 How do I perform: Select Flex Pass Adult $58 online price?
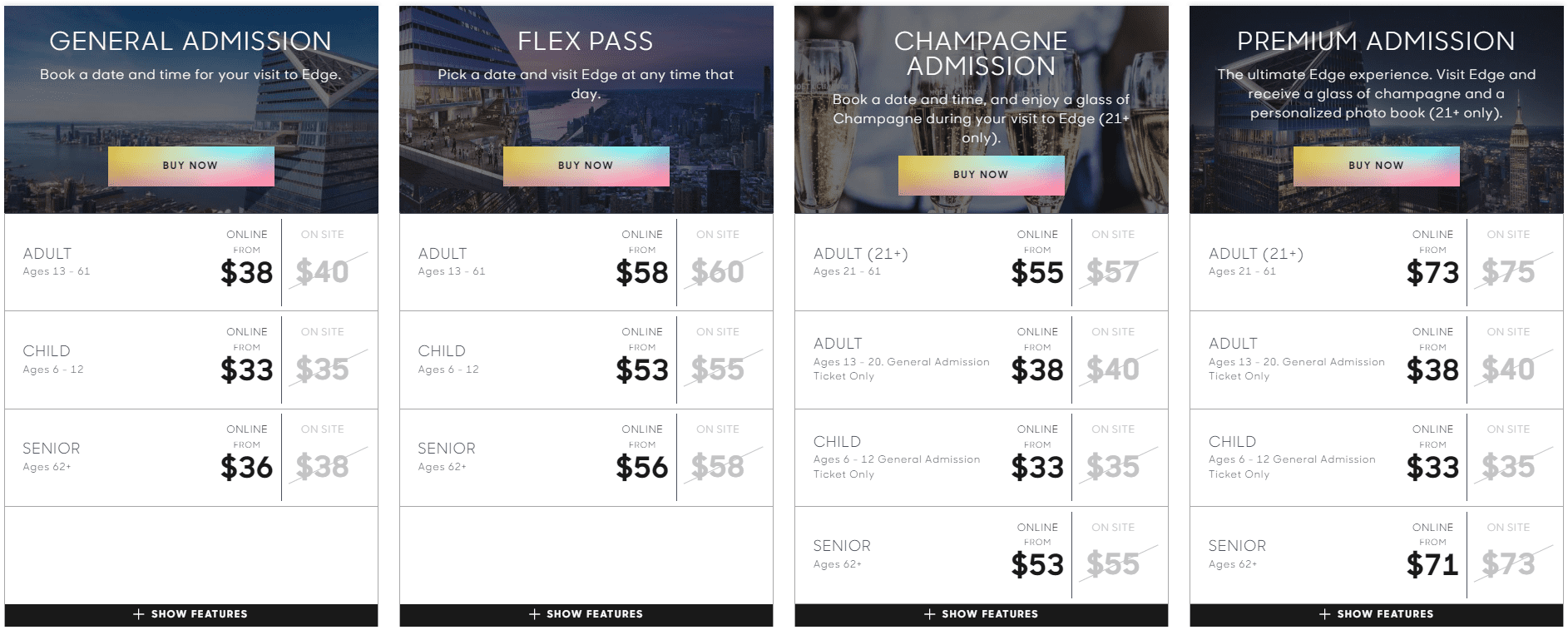click(x=641, y=272)
